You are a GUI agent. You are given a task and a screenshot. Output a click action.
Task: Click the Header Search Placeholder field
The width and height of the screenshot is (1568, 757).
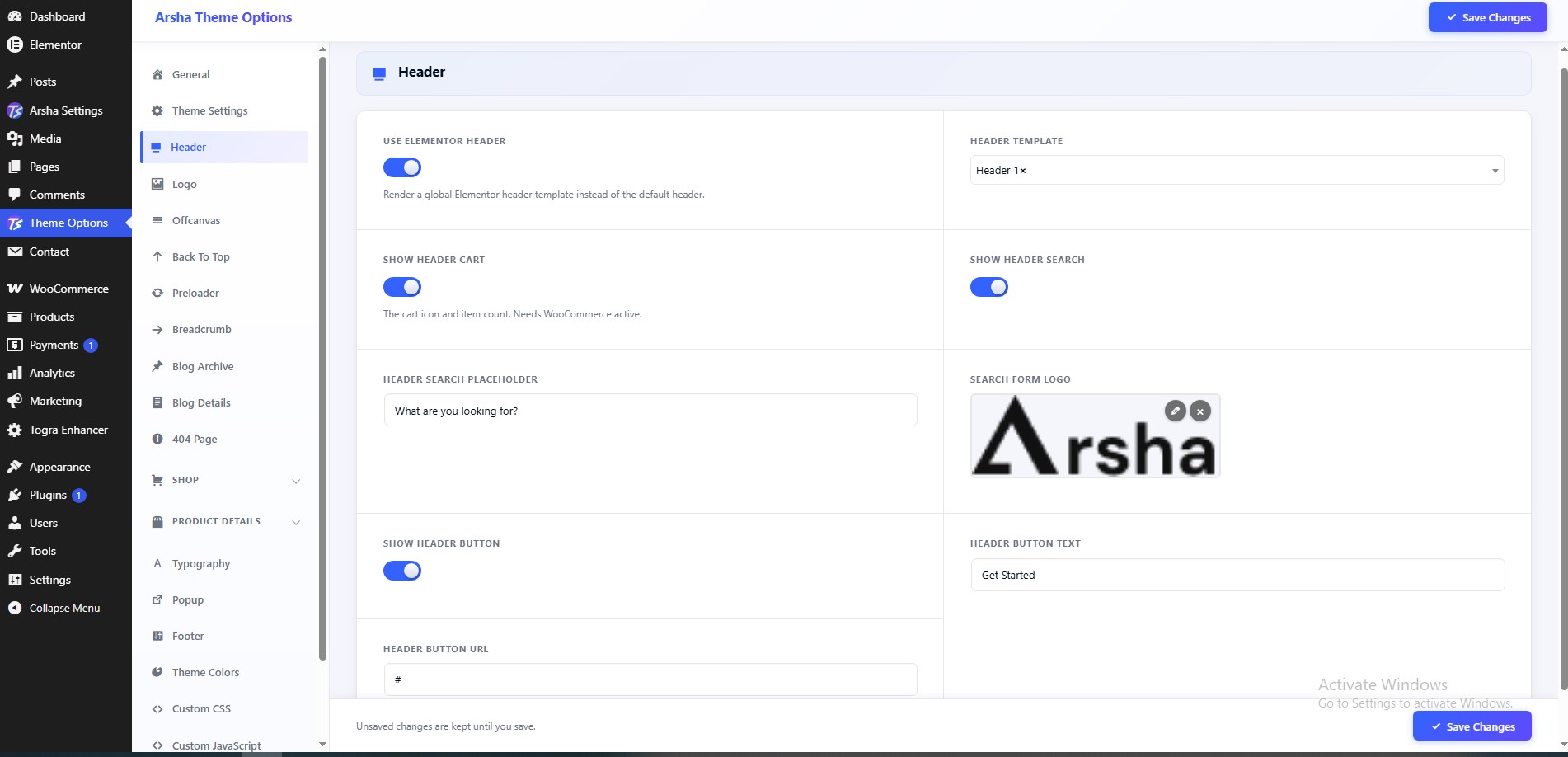(x=650, y=410)
